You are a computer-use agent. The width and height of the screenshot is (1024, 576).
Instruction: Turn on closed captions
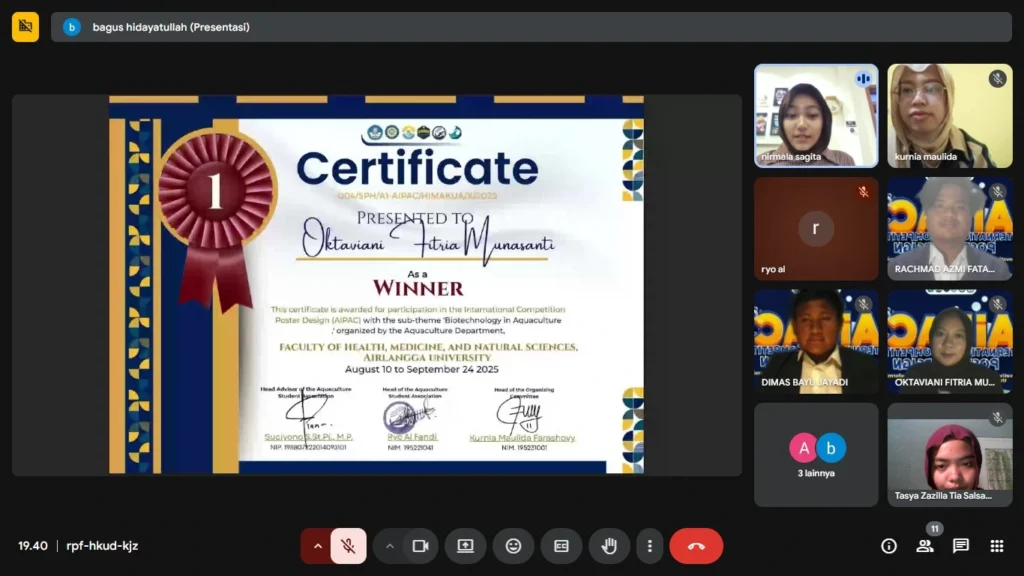click(561, 546)
